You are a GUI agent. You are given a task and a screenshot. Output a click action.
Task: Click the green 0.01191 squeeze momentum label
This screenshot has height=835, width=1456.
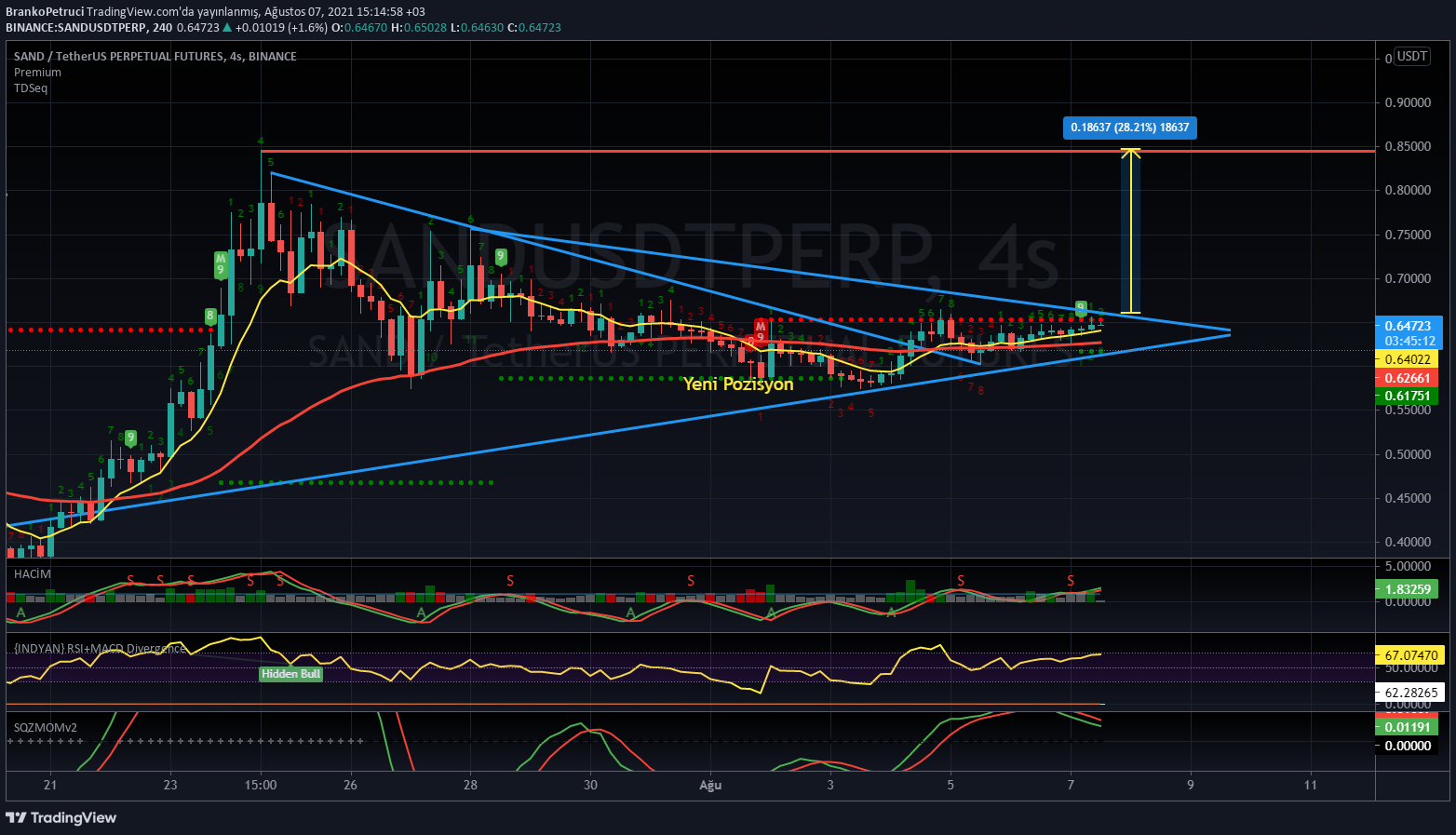click(1407, 727)
